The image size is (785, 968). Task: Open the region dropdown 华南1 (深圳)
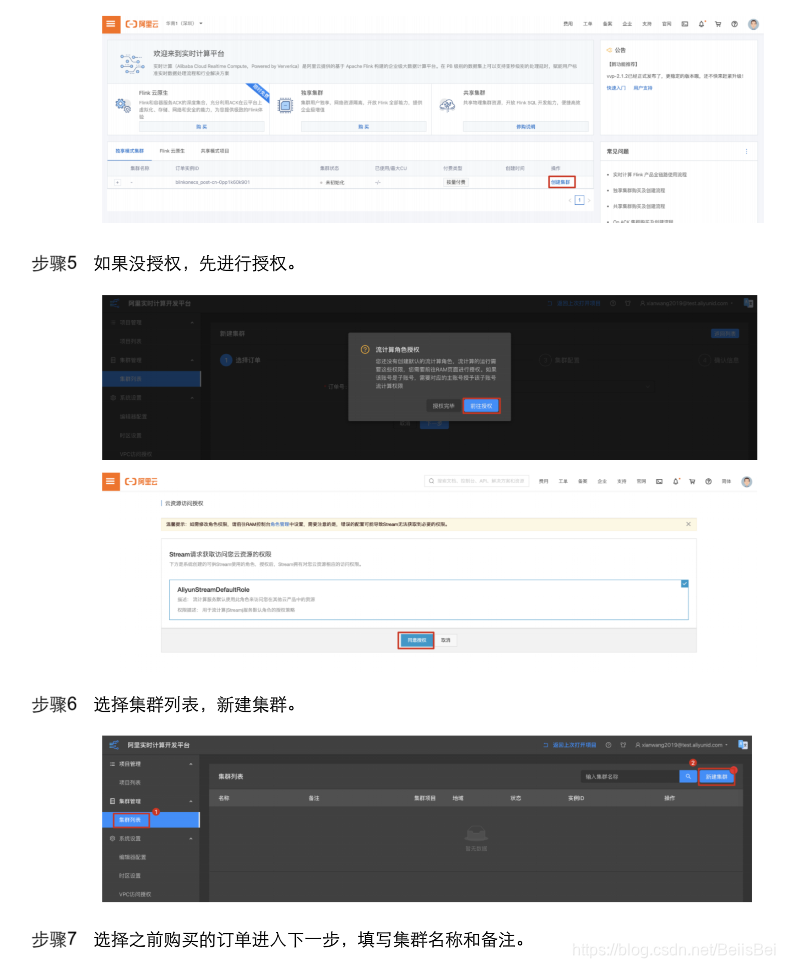tap(184, 23)
